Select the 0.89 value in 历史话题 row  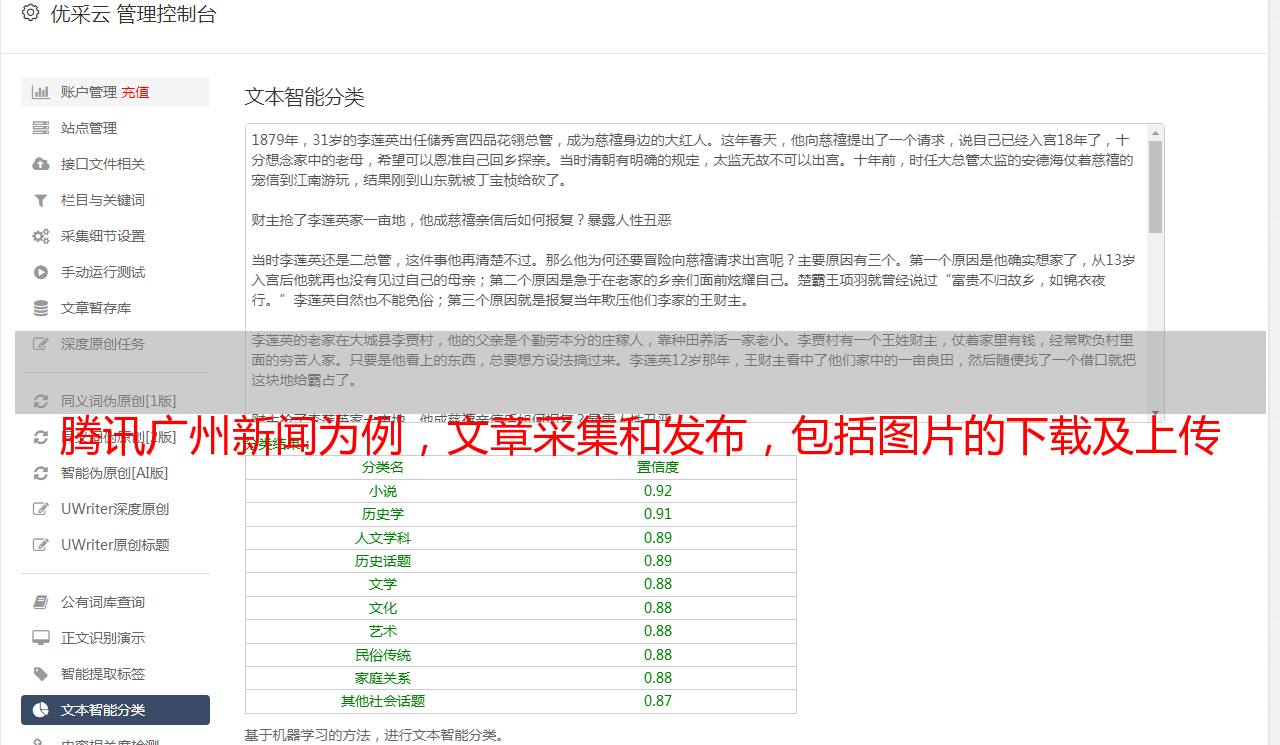pyautogui.click(x=658, y=561)
